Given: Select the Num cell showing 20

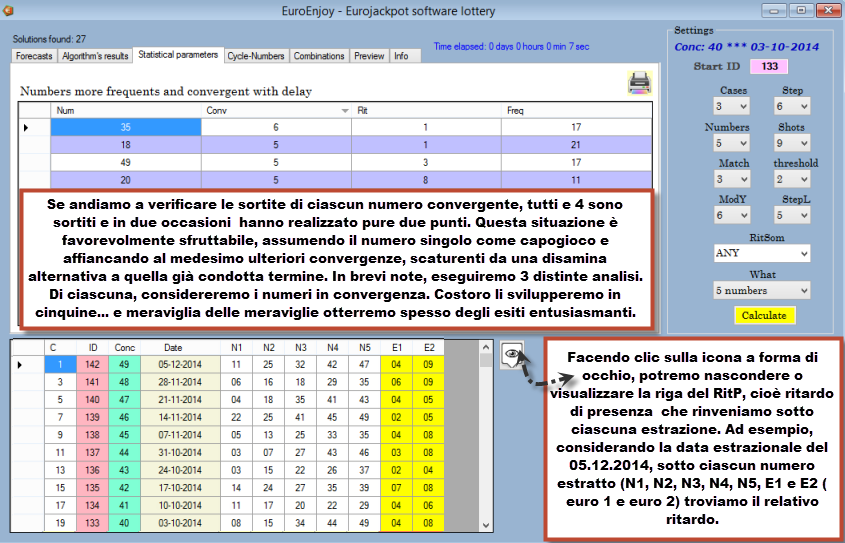Looking at the screenshot, I should [x=126, y=180].
